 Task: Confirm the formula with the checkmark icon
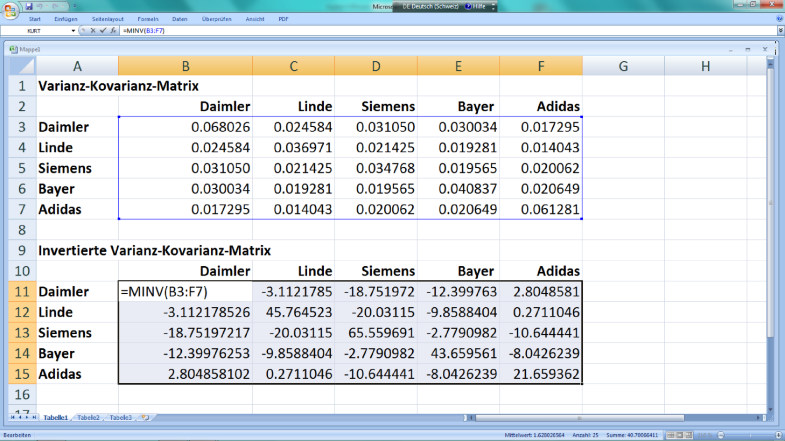tap(103, 31)
